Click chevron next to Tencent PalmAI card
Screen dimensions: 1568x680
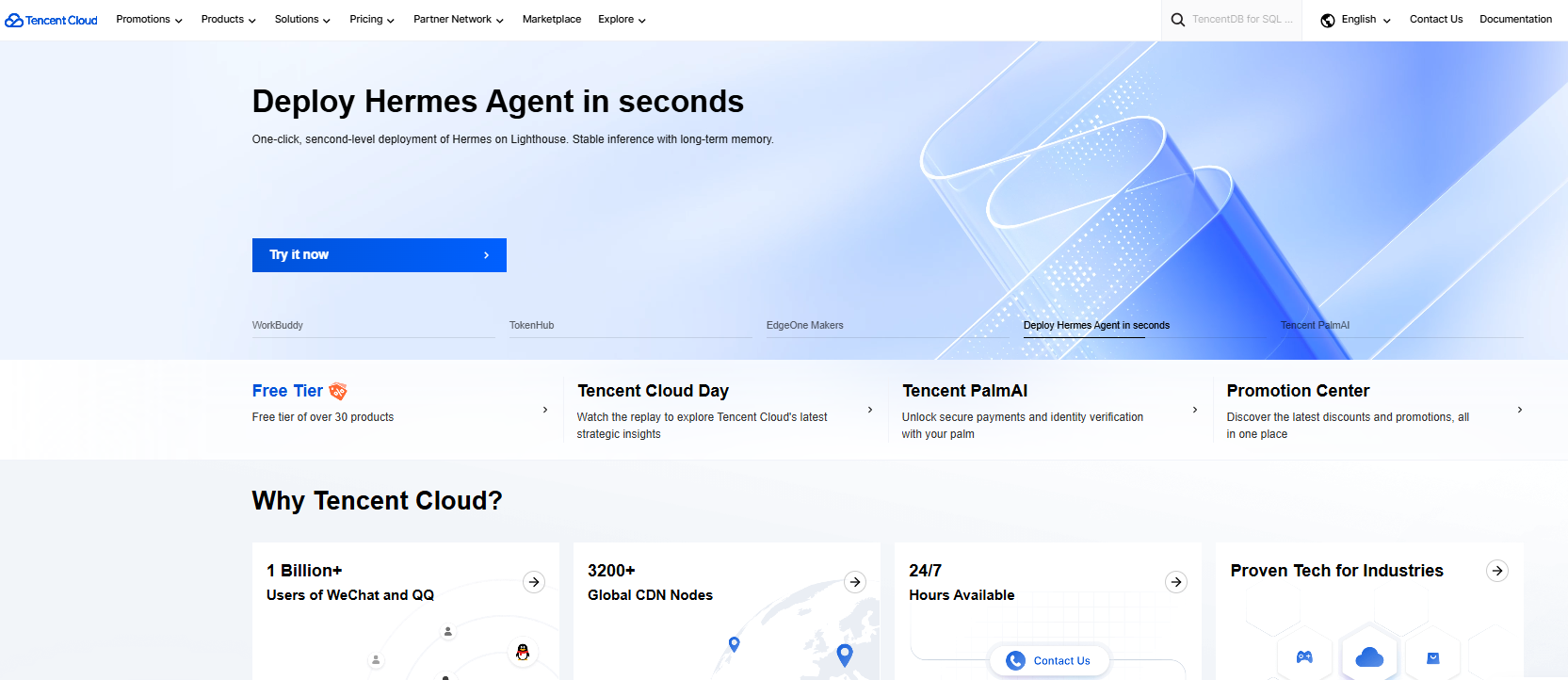1195,410
